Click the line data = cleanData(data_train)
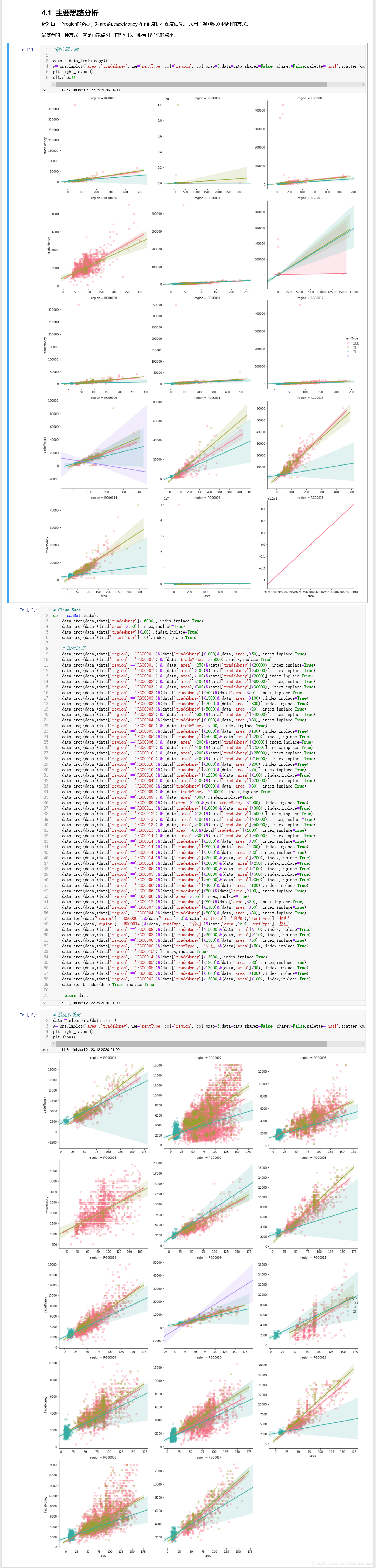Viewport: 376px width, 1568px height. [84, 1020]
